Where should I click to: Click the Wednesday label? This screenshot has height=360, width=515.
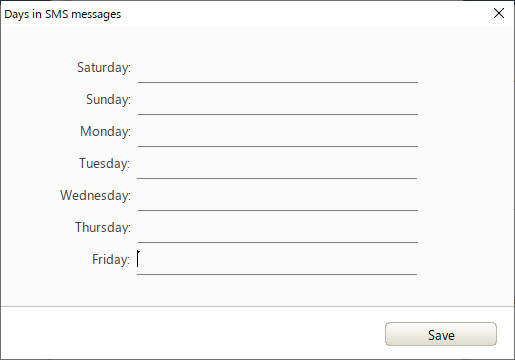click(x=95, y=196)
